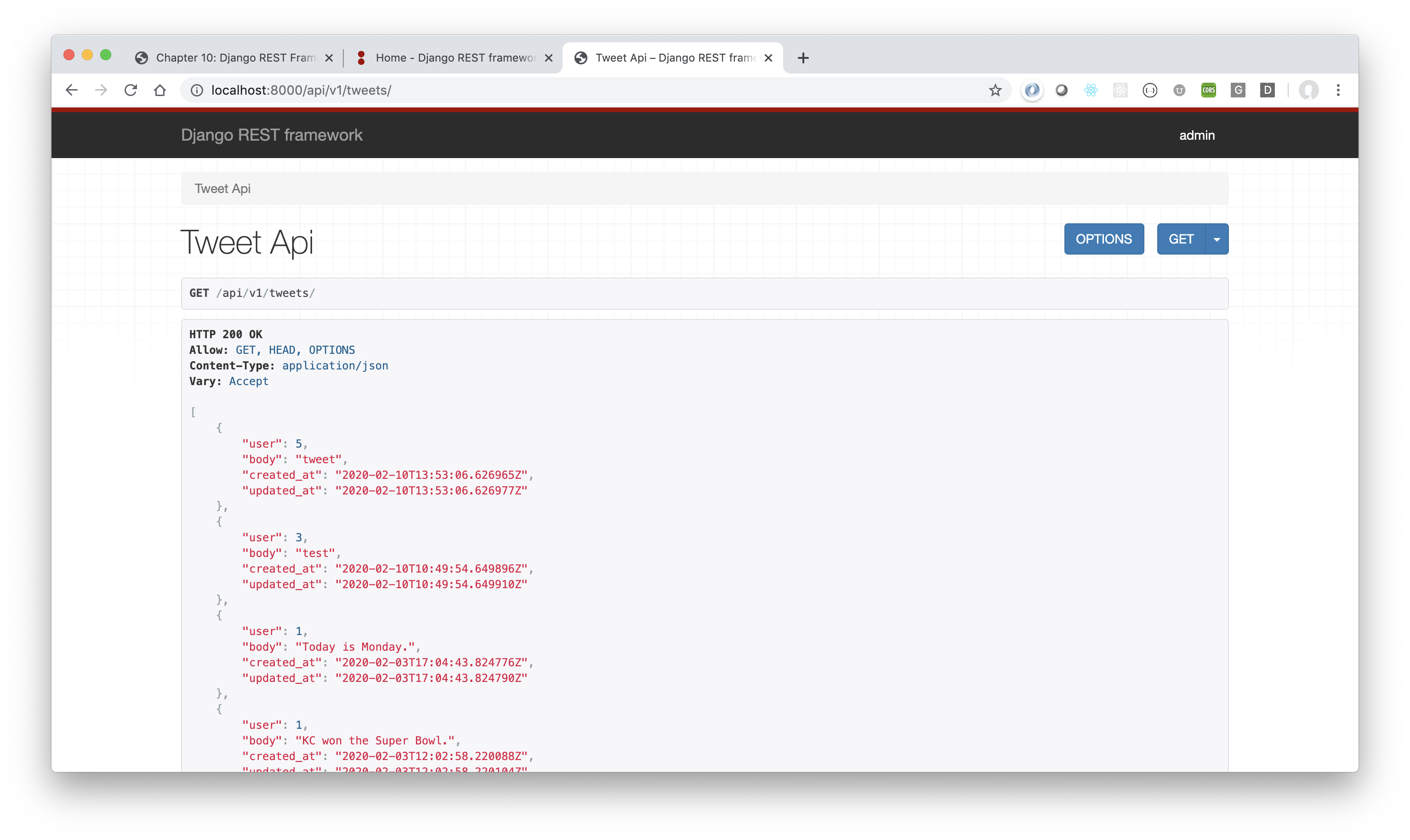Open the user profile avatar

coord(1308,90)
